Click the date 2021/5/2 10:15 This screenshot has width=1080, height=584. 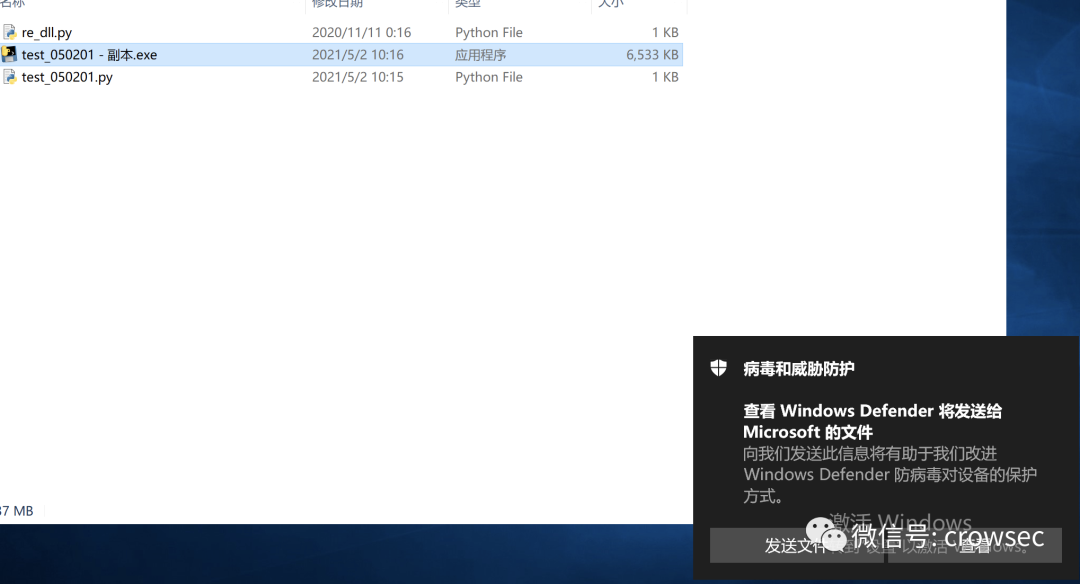click(x=358, y=77)
